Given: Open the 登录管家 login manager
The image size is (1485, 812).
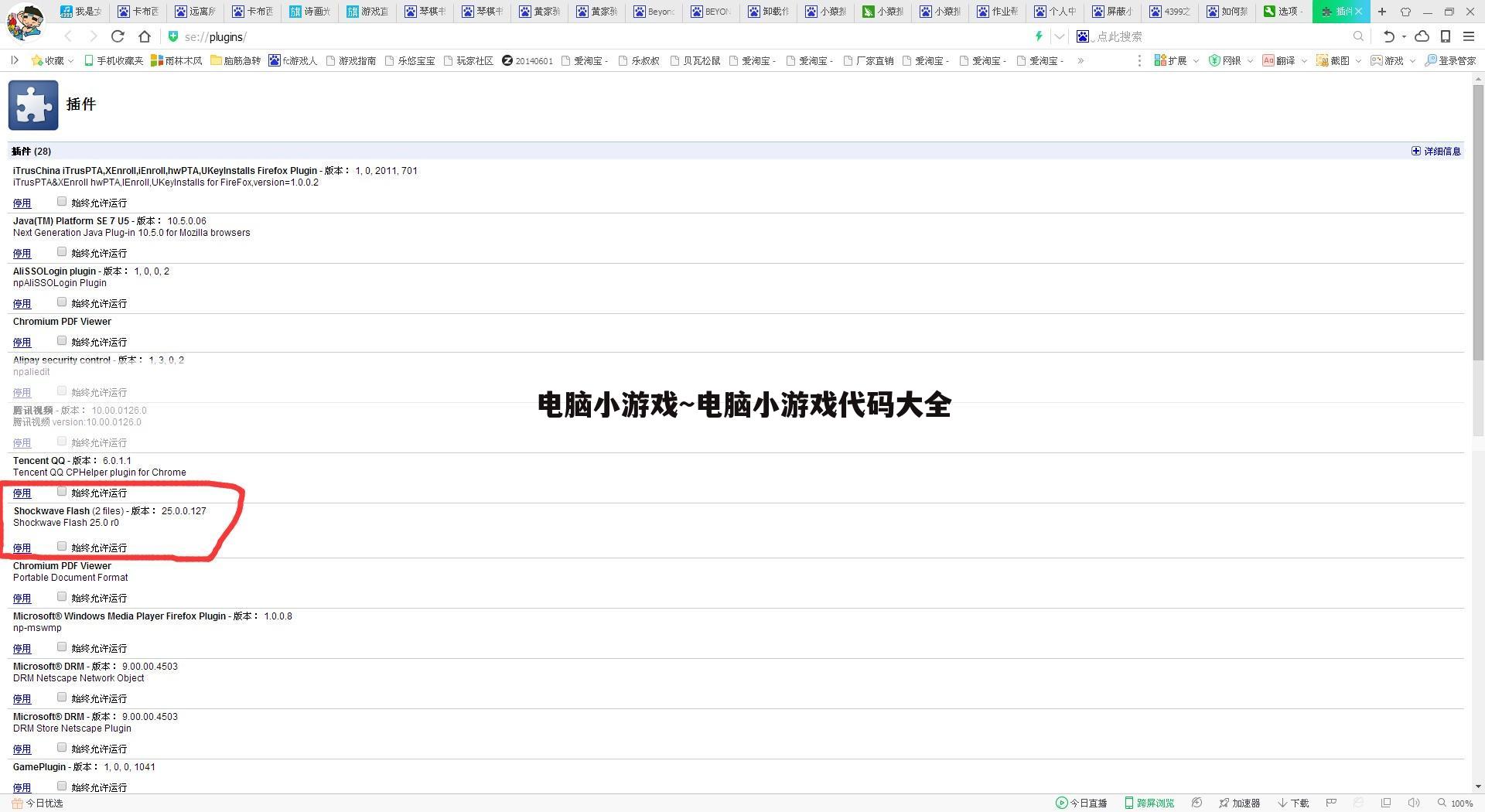Looking at the screenshot, I should 1450,60.
